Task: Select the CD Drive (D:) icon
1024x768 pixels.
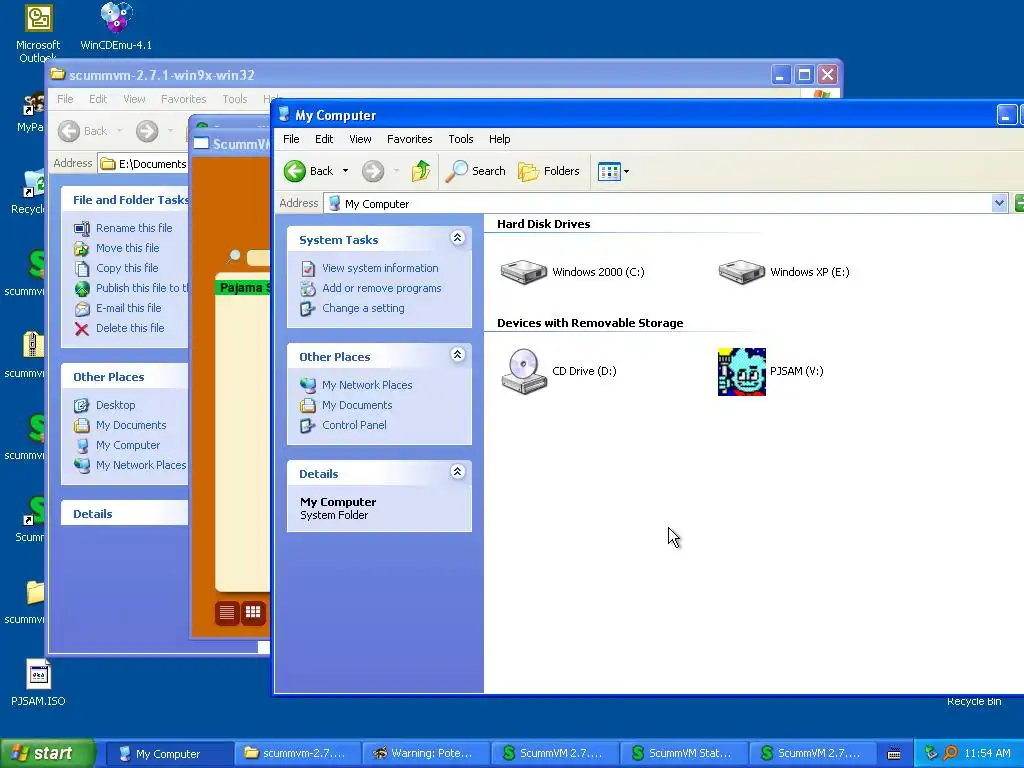Action: click(524, 371)
